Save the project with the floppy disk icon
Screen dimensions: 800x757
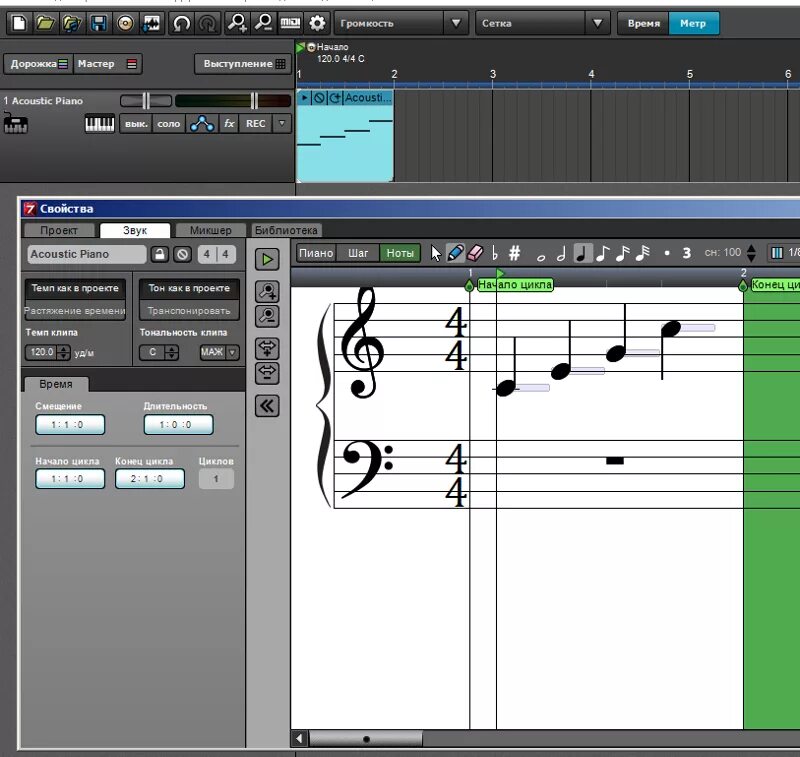click(x=98, y=23)
